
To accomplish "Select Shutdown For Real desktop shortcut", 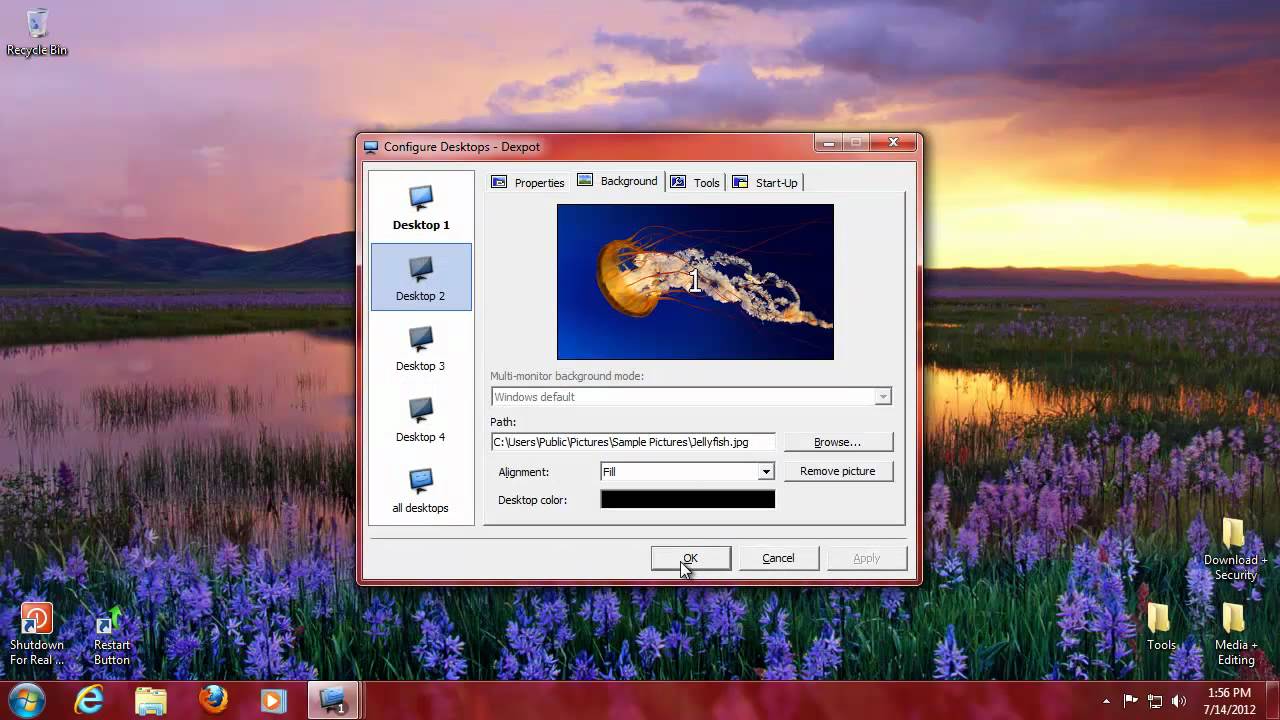I will 37,634.
